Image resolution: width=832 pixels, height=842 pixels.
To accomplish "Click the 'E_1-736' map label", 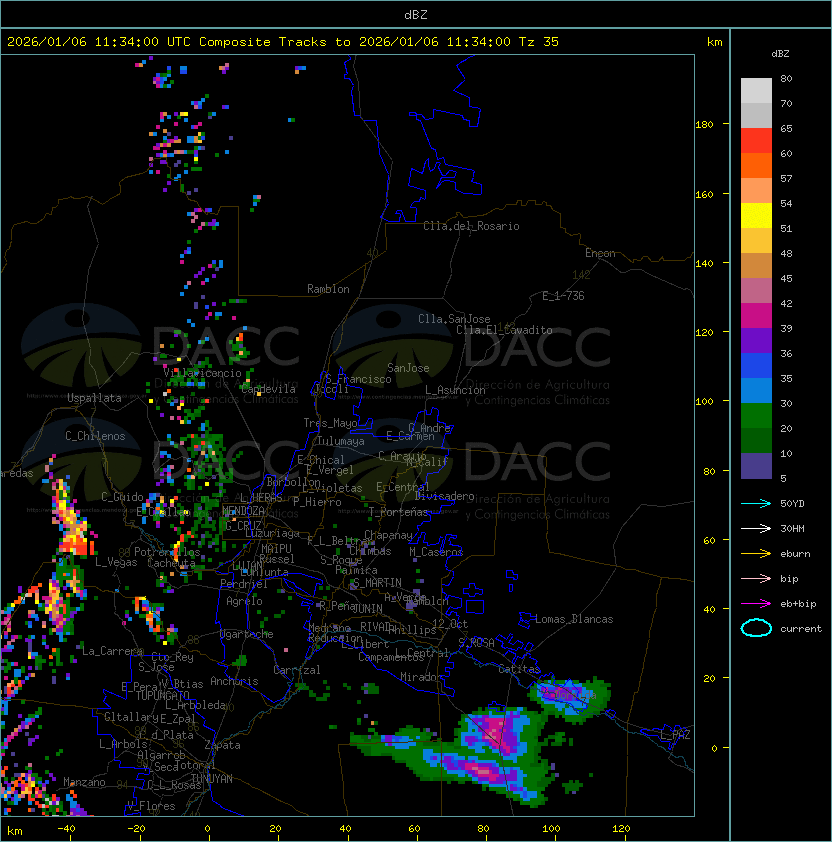I will (x=563, y=296).
